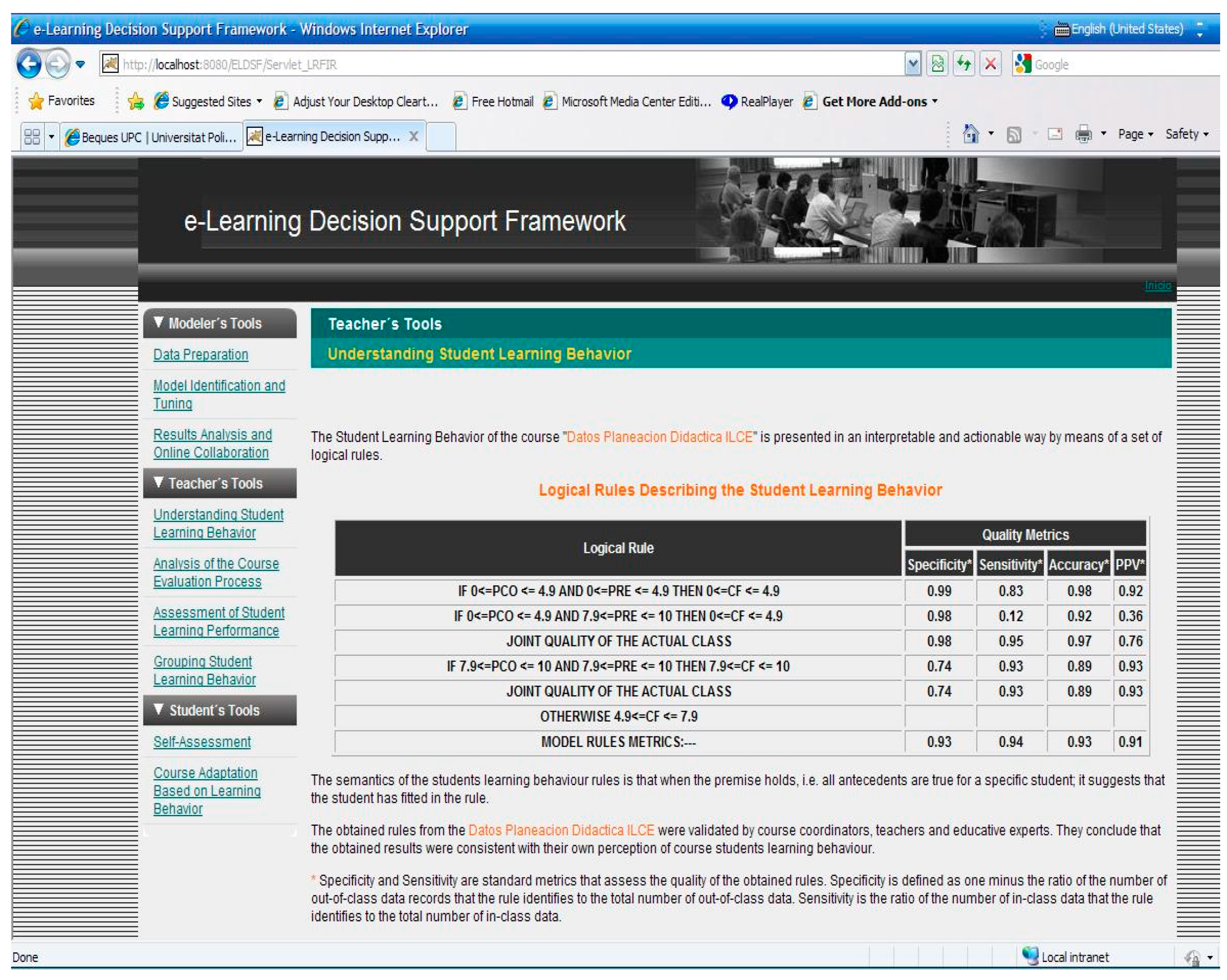Click the RSS feeds icon
This screenshot has height=980, width=1227.
tap(1013, 135)
